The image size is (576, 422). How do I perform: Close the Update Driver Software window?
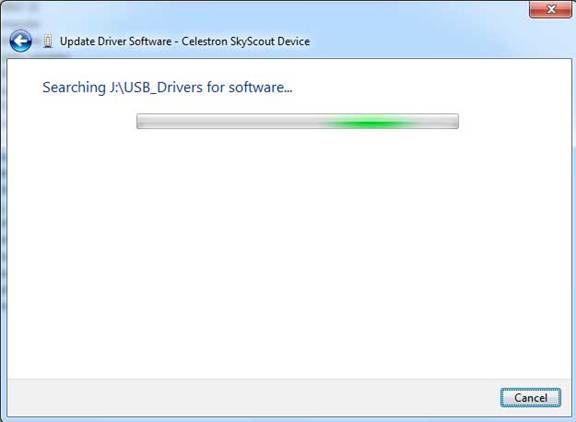point(550,9)
